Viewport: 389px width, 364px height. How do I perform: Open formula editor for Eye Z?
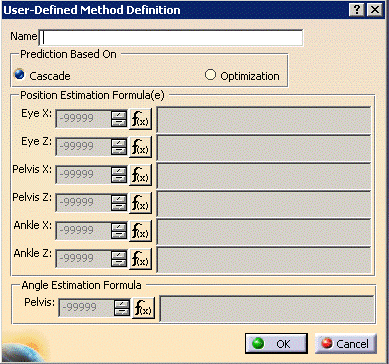[x=140, y=147]
